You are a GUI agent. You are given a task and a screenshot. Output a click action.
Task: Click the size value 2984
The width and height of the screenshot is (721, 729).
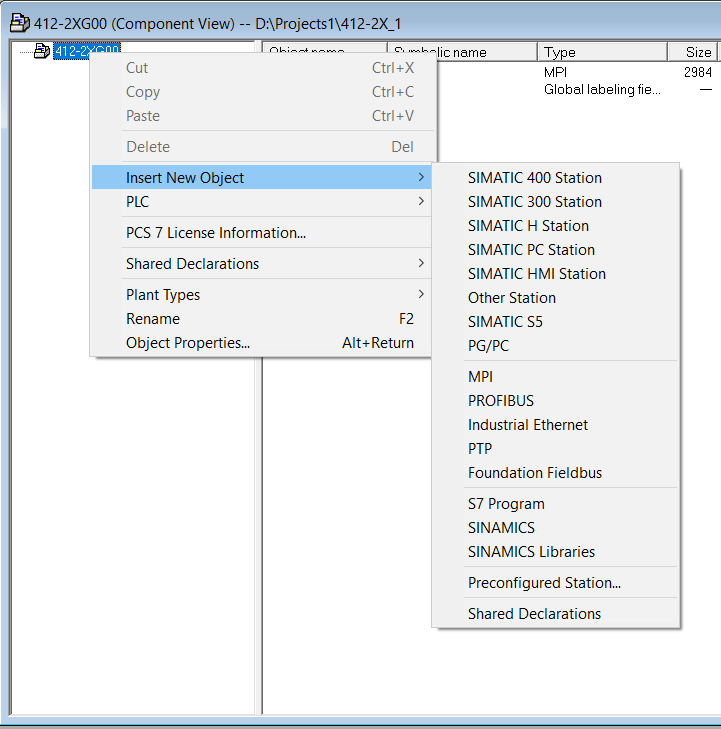coord(698,73)
